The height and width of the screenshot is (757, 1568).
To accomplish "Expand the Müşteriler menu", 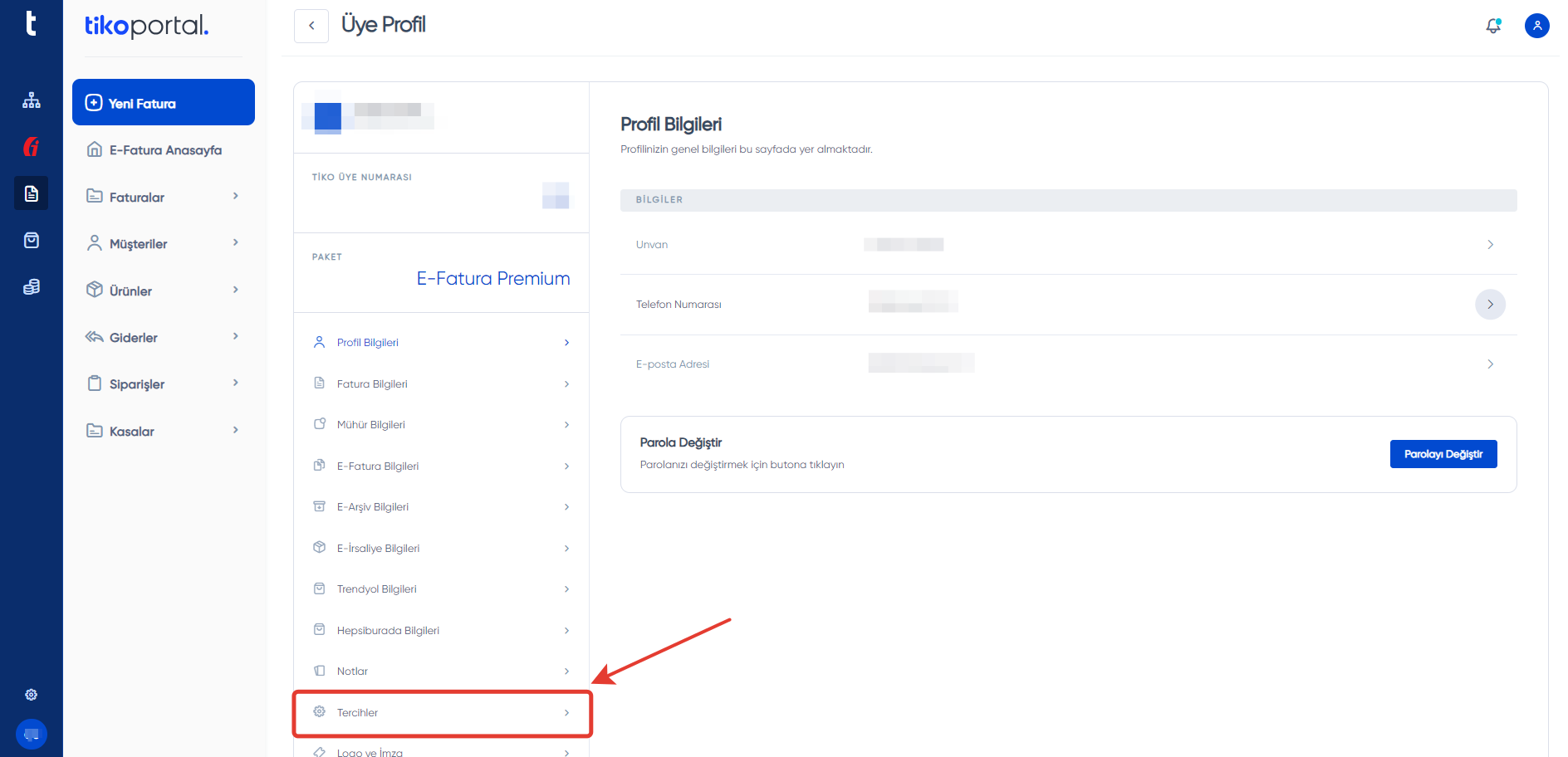I will 164,243.
